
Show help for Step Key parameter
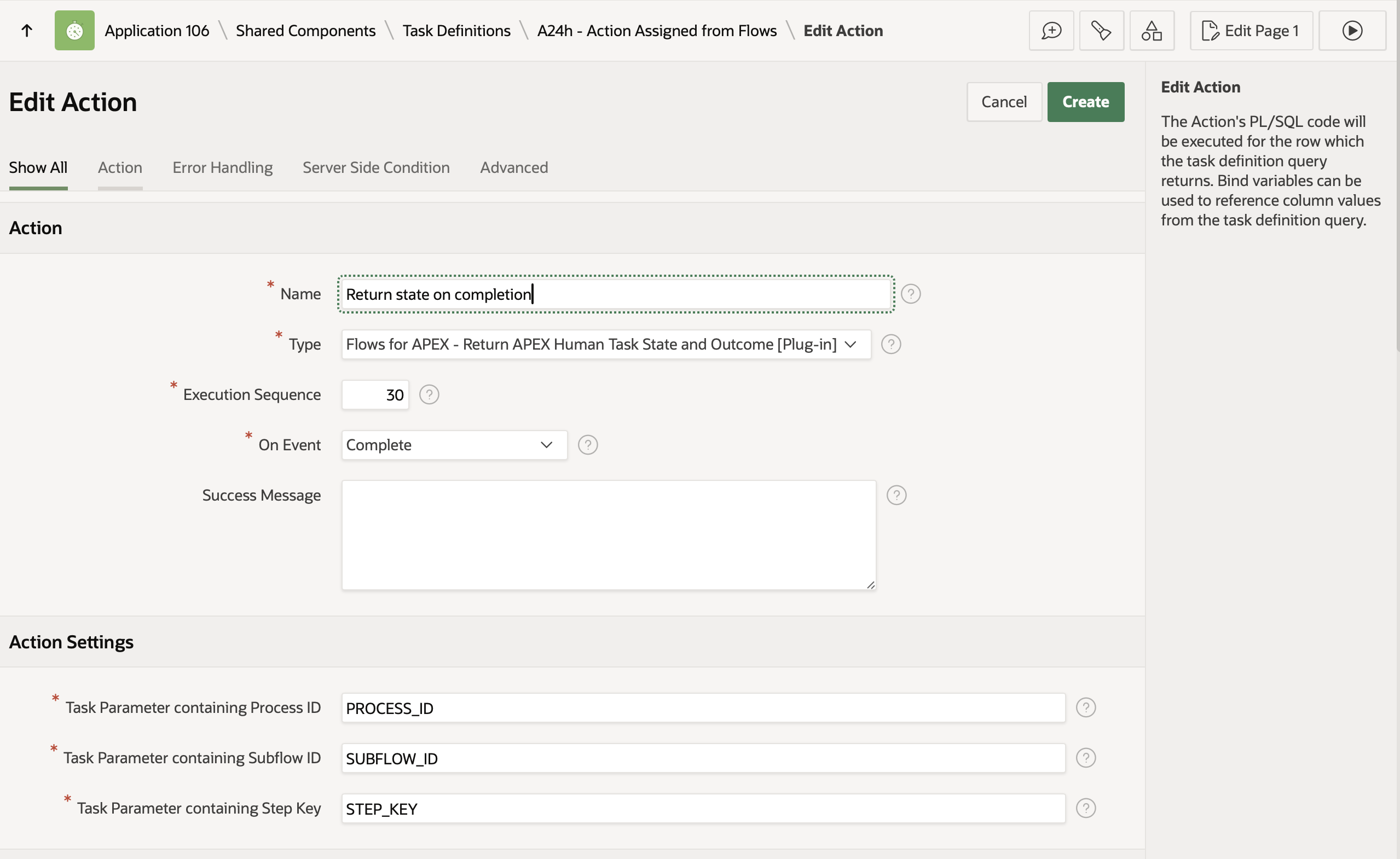(1086, 809)
